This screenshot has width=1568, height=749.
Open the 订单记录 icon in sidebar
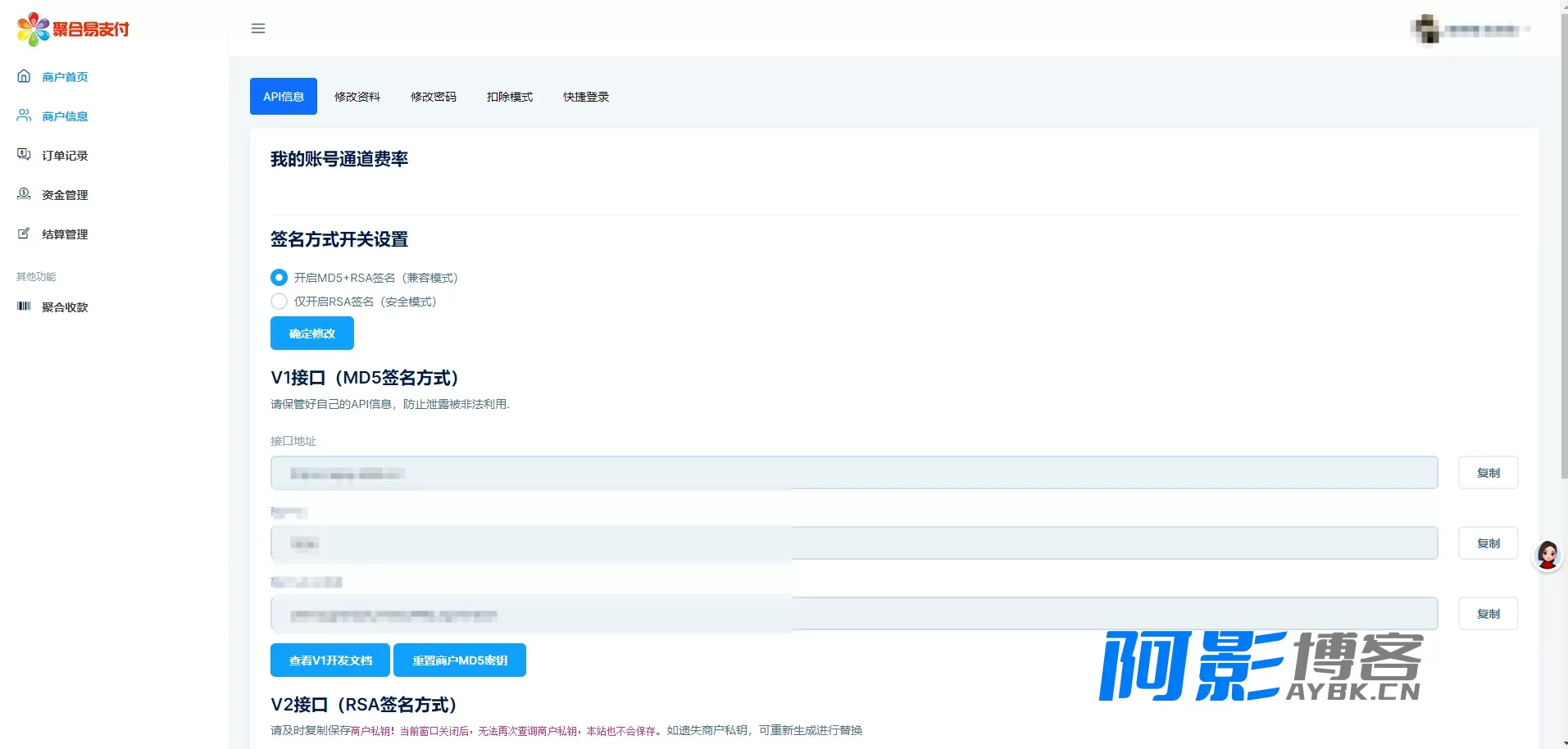[x=24, y=155]
